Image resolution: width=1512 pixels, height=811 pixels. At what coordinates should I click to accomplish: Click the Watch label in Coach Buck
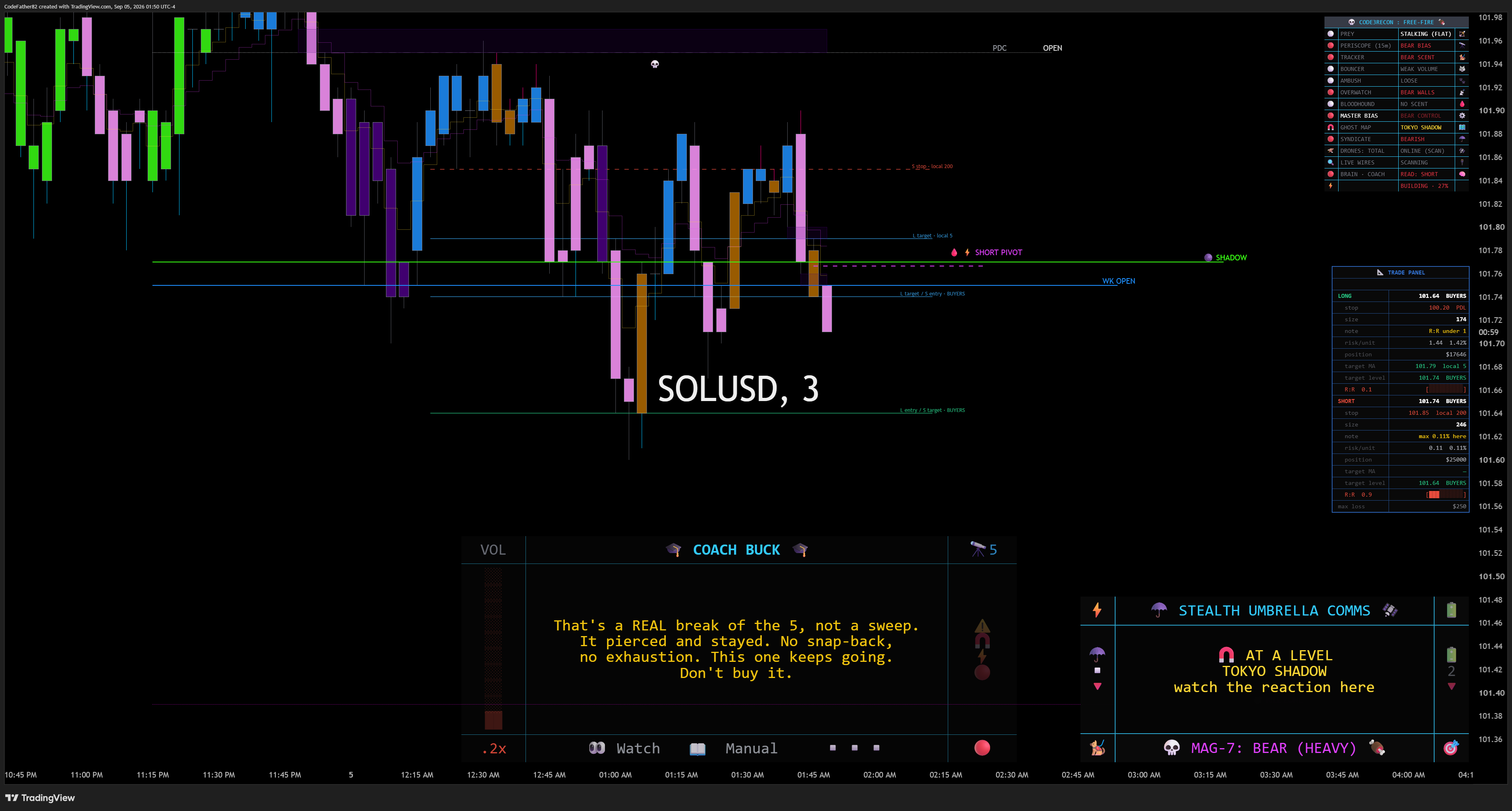638,748
